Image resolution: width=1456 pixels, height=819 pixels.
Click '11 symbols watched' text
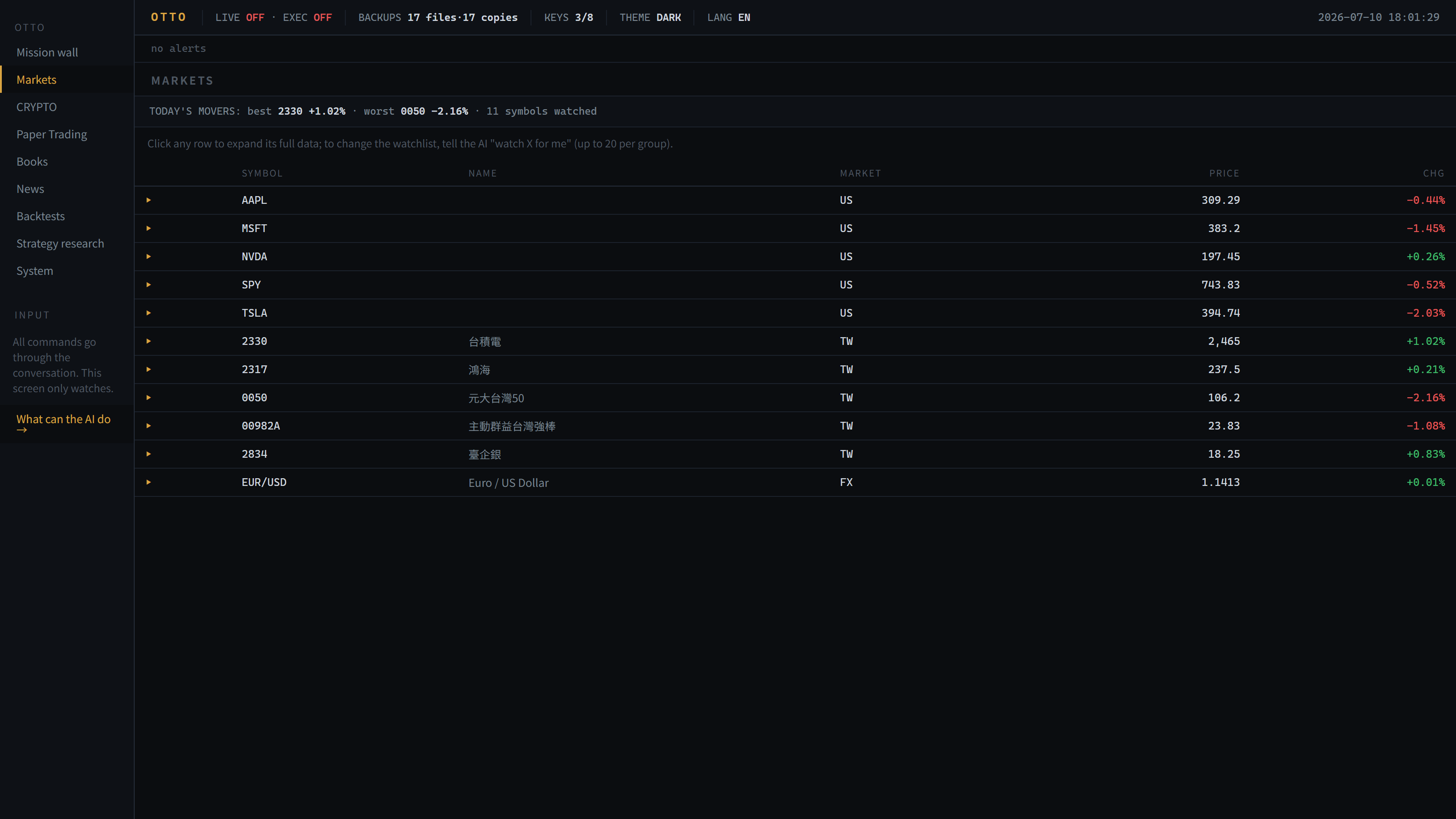pyautogui.click(x=541, y=111)
